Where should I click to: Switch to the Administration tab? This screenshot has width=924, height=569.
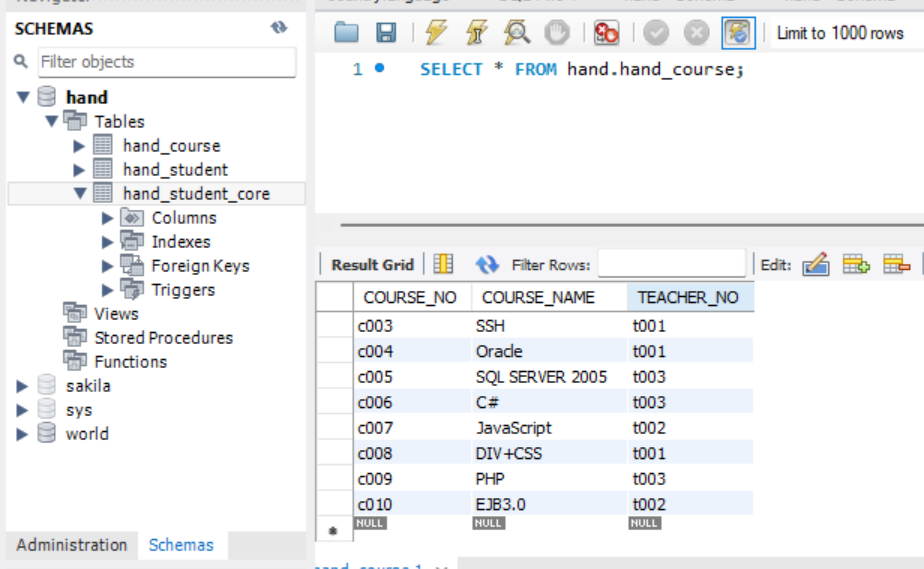71,545
